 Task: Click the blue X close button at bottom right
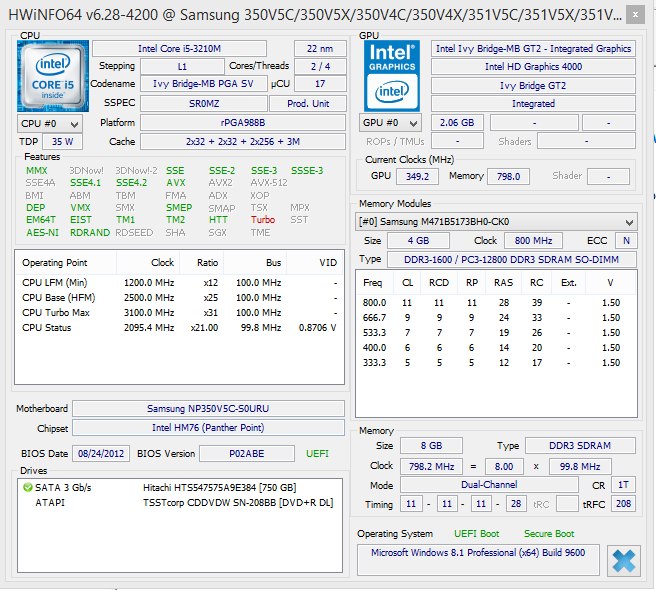pyautogui.click(x=623, y=561)
